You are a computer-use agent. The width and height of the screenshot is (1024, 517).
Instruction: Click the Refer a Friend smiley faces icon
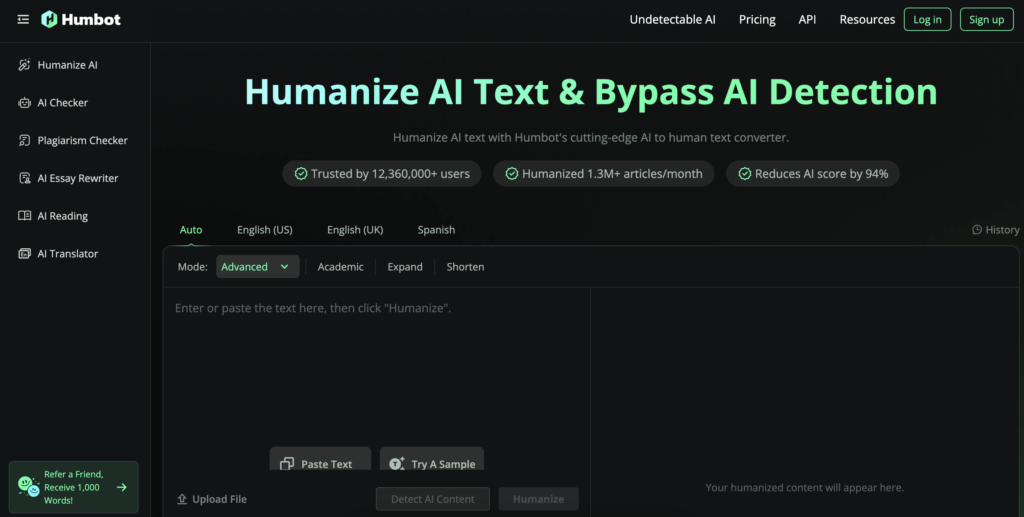[x=29, y=486]
